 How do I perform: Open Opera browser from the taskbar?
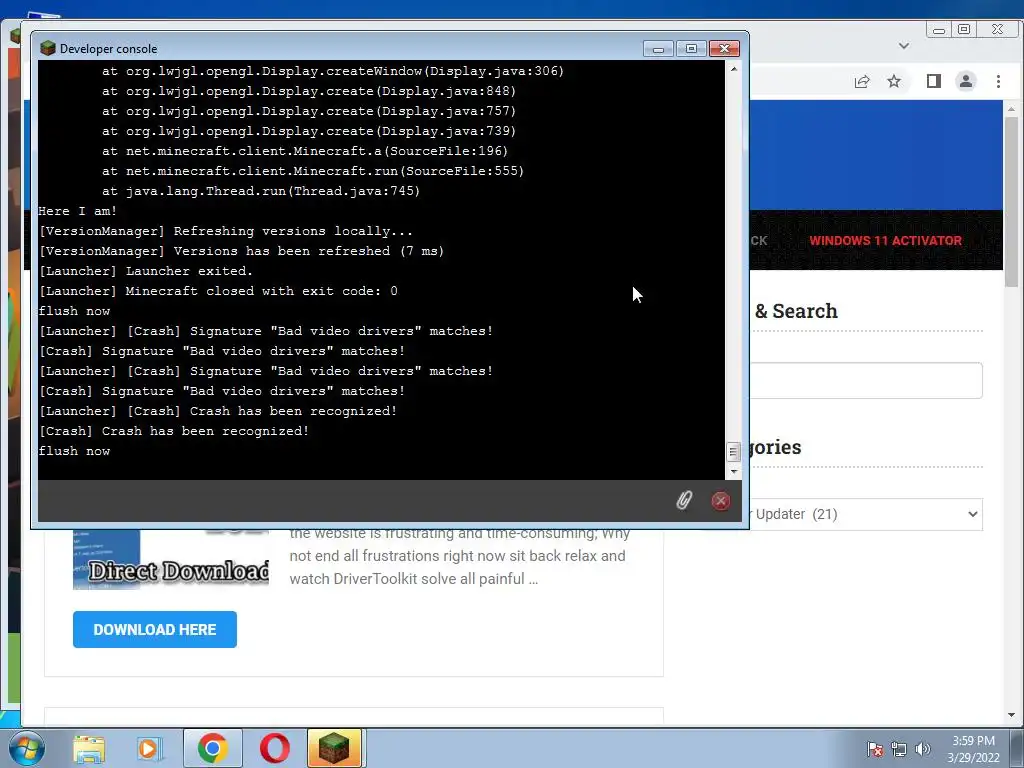pos(274,748)
